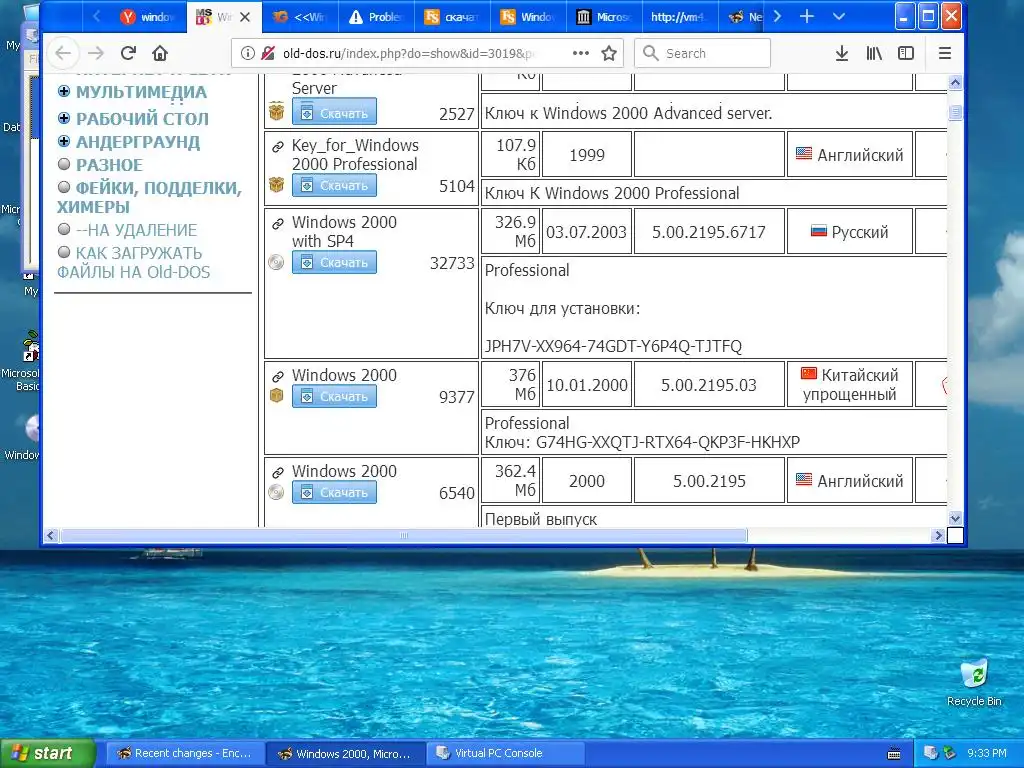Click the page's vertical scrollbar down arrow
This screenshot has height=768, width=1024.
[x=955, y=519]
